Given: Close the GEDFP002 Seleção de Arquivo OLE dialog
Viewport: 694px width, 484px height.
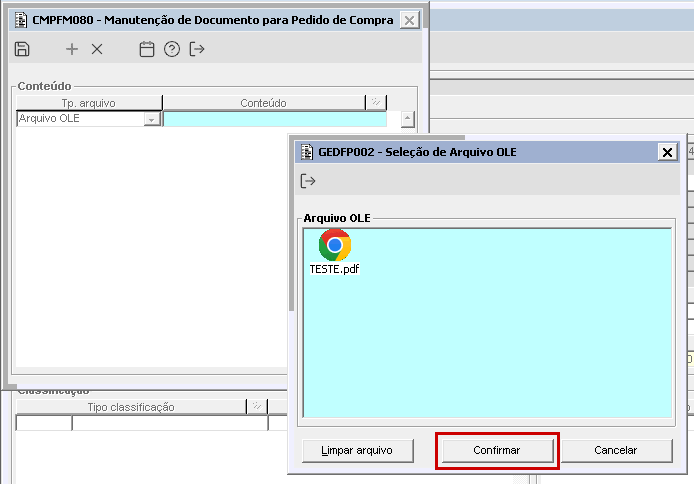Looking at the screenshot, I should point(667,152).
